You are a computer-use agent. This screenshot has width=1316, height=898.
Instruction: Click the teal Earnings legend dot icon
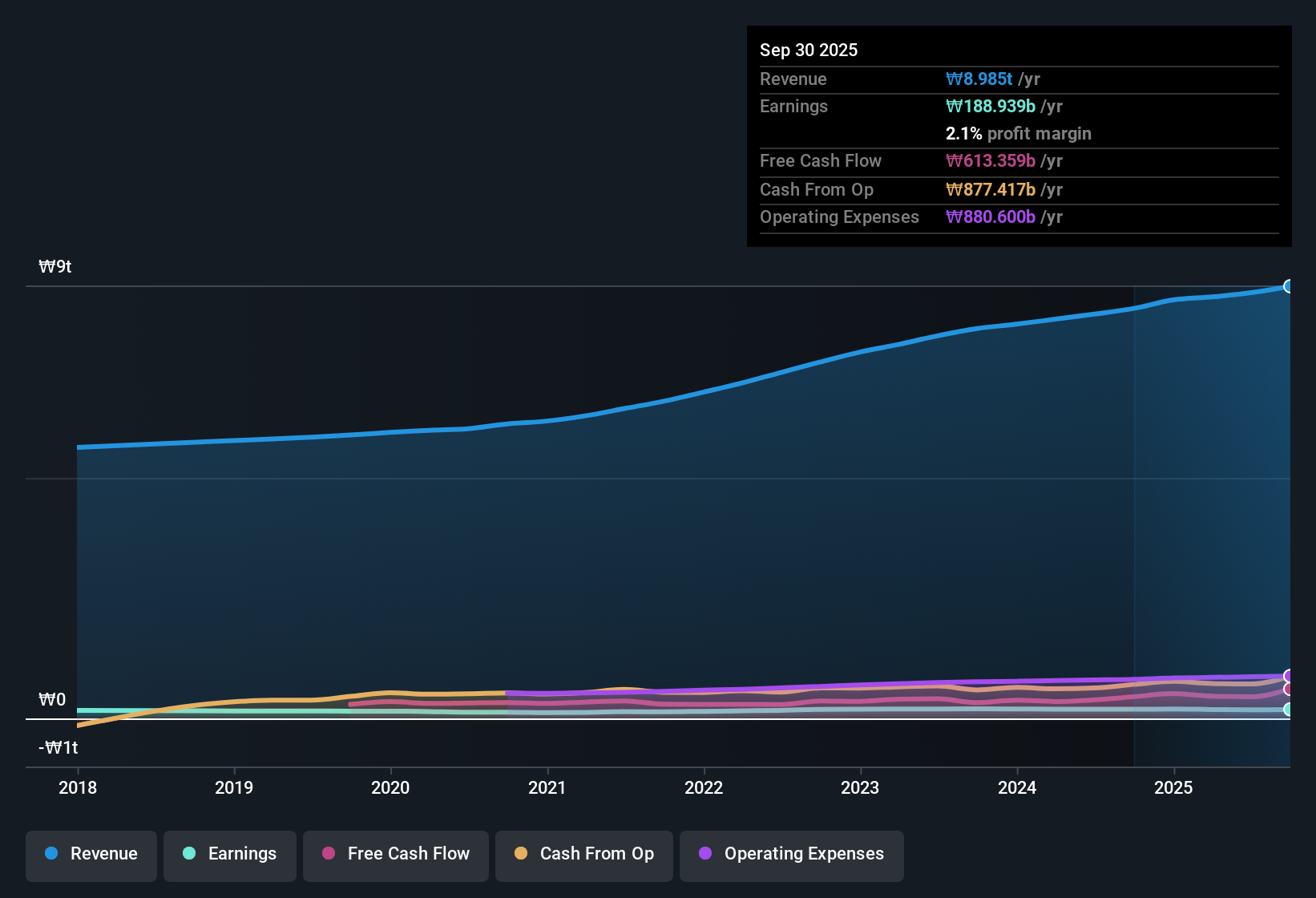[x=189, y=855]
